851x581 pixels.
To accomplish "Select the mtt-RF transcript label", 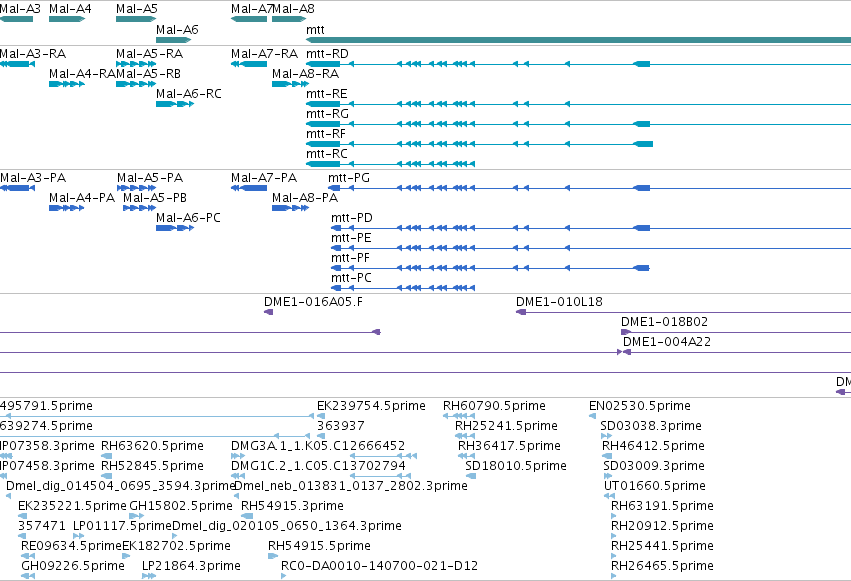I will coord(326,134).
